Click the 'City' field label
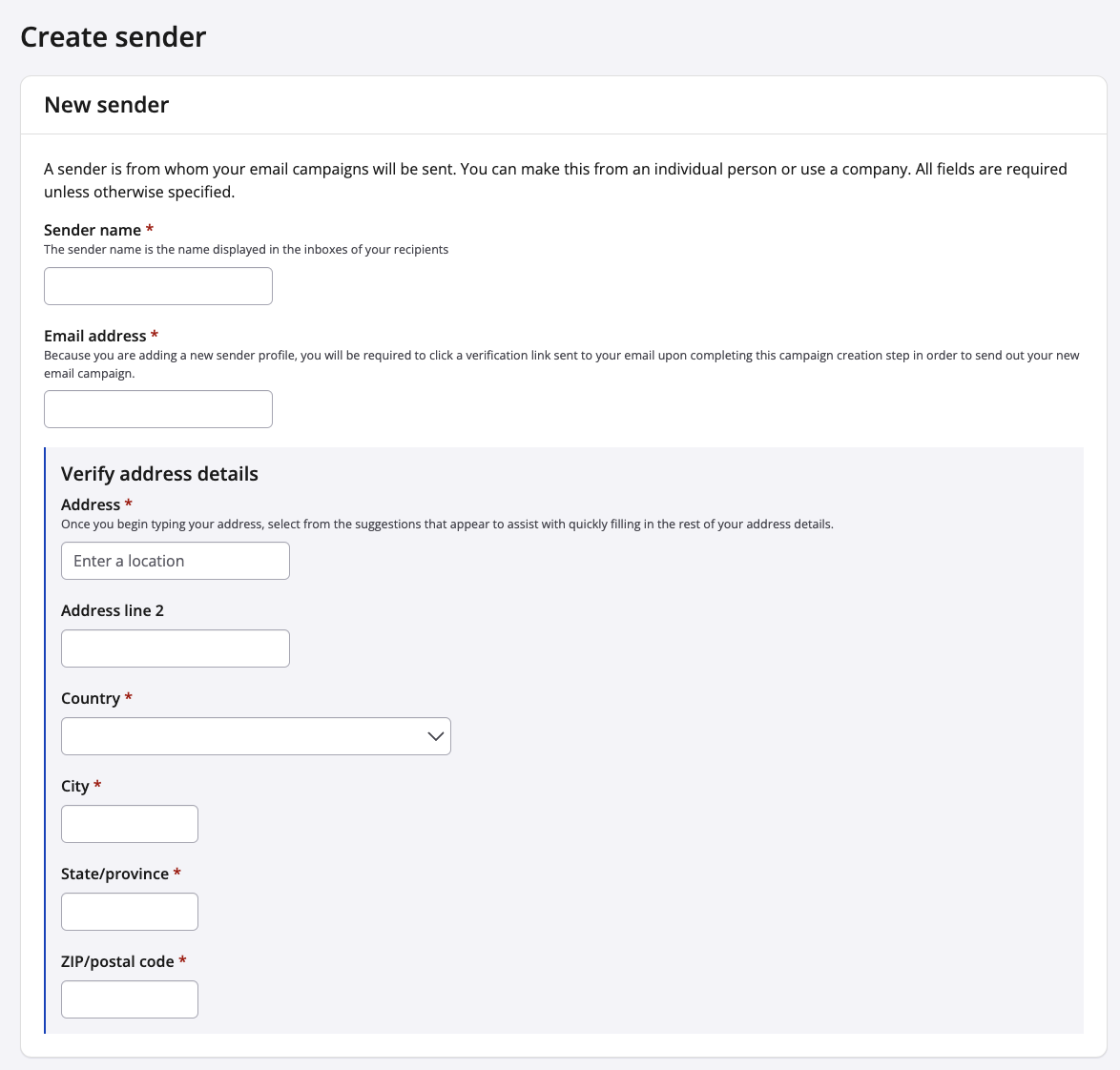 (75, 786)
